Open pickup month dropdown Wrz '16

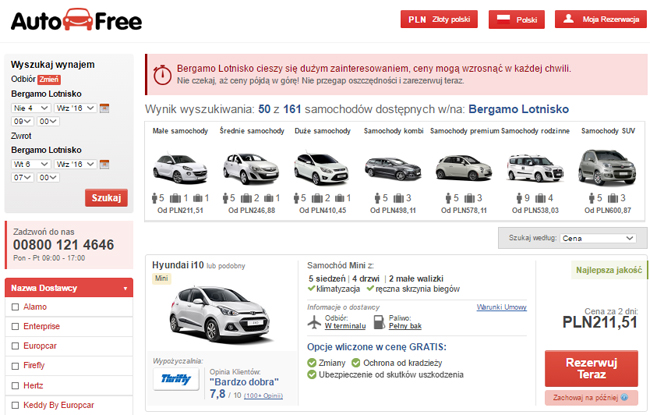coord(75,108)
